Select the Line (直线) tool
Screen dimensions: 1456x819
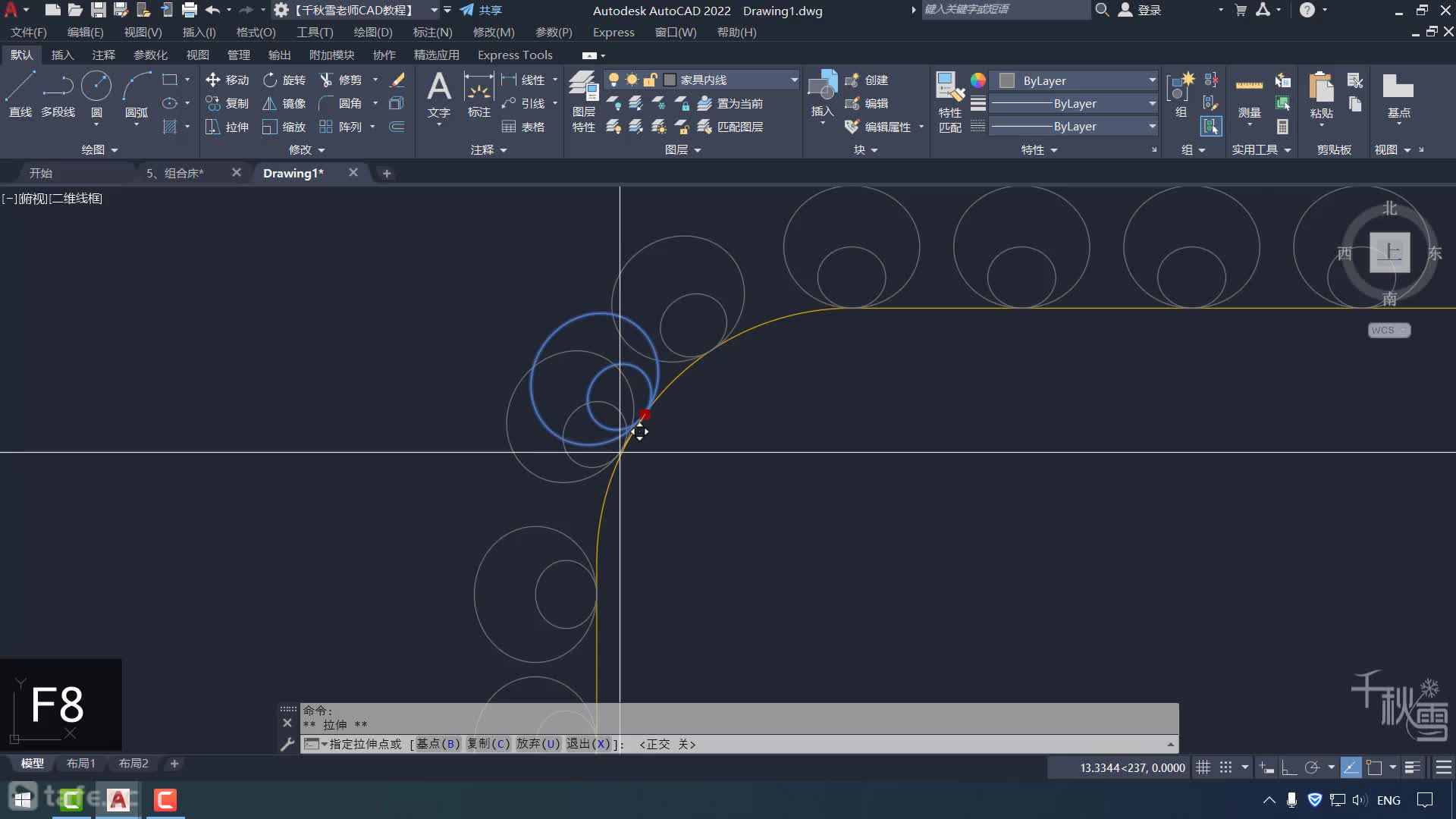coord(20,95)
